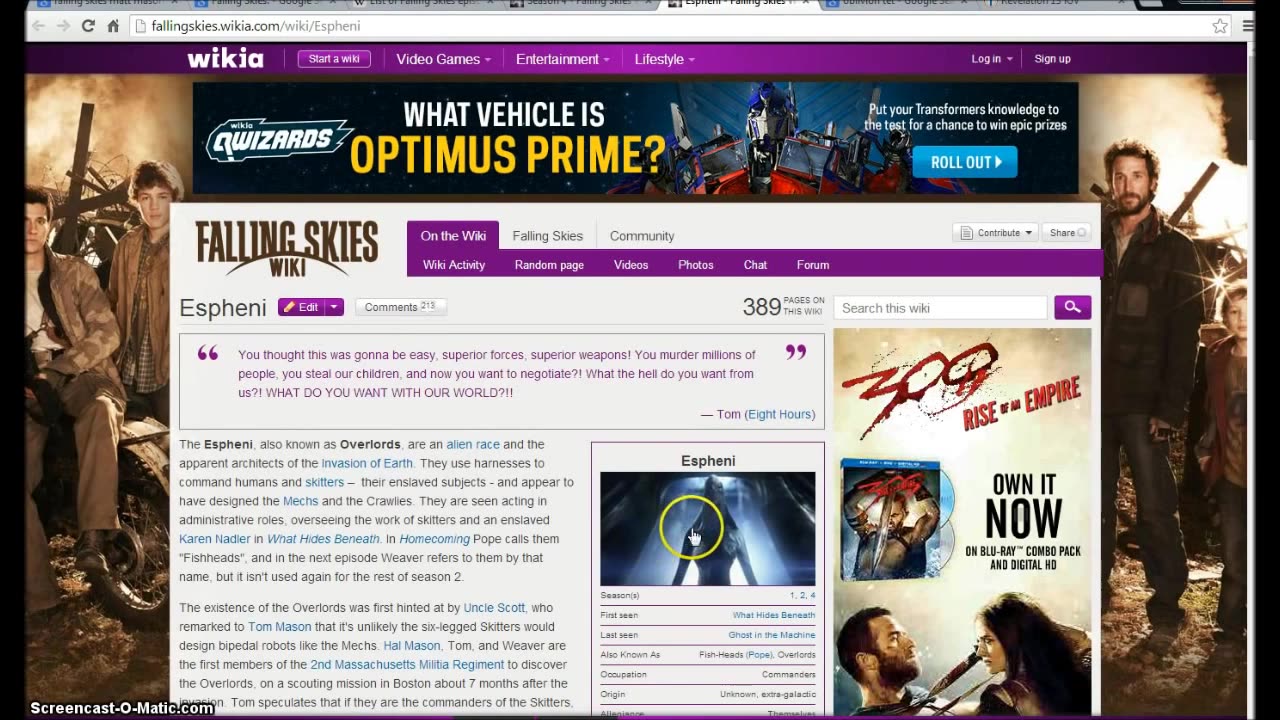Open the Karen Nadier link

pos(215,539)
